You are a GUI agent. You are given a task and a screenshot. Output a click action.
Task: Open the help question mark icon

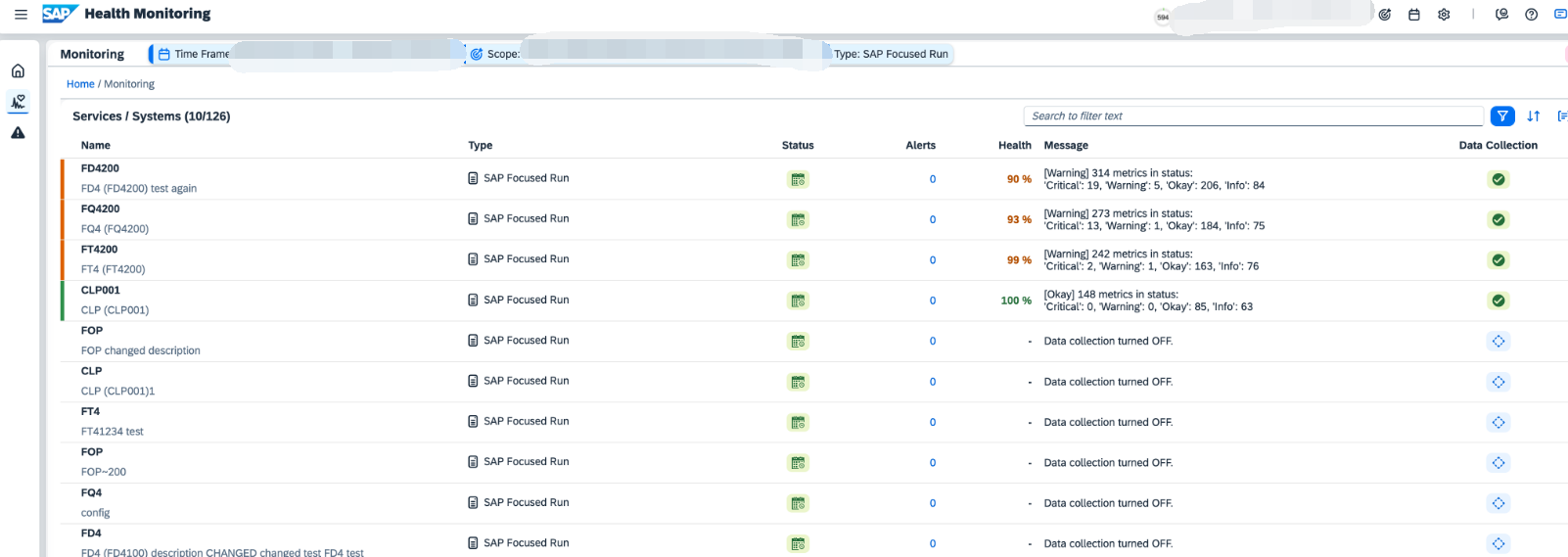point(1532,15)
